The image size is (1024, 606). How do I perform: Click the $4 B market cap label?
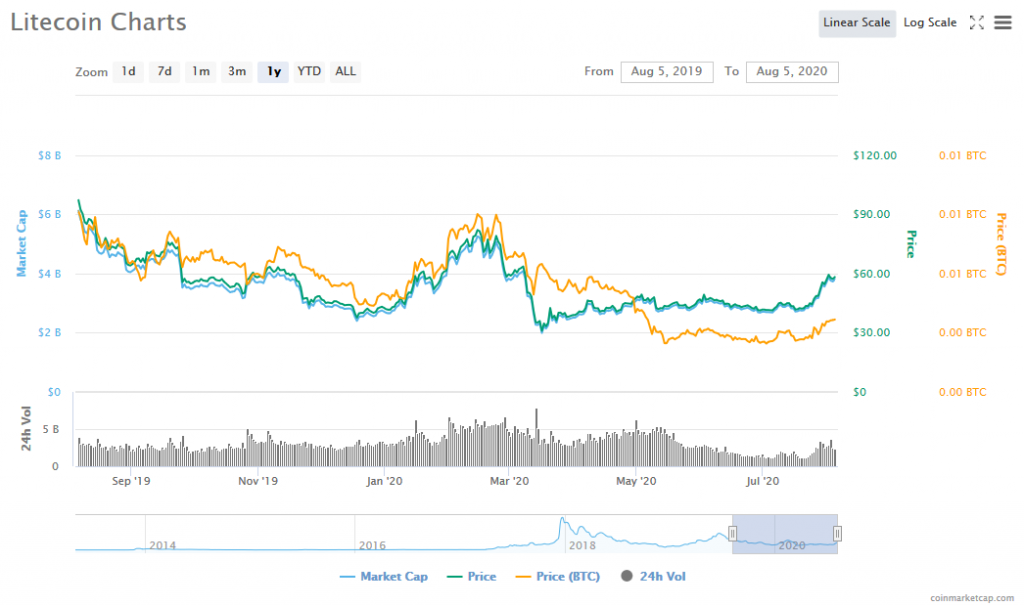click(50, 274)
